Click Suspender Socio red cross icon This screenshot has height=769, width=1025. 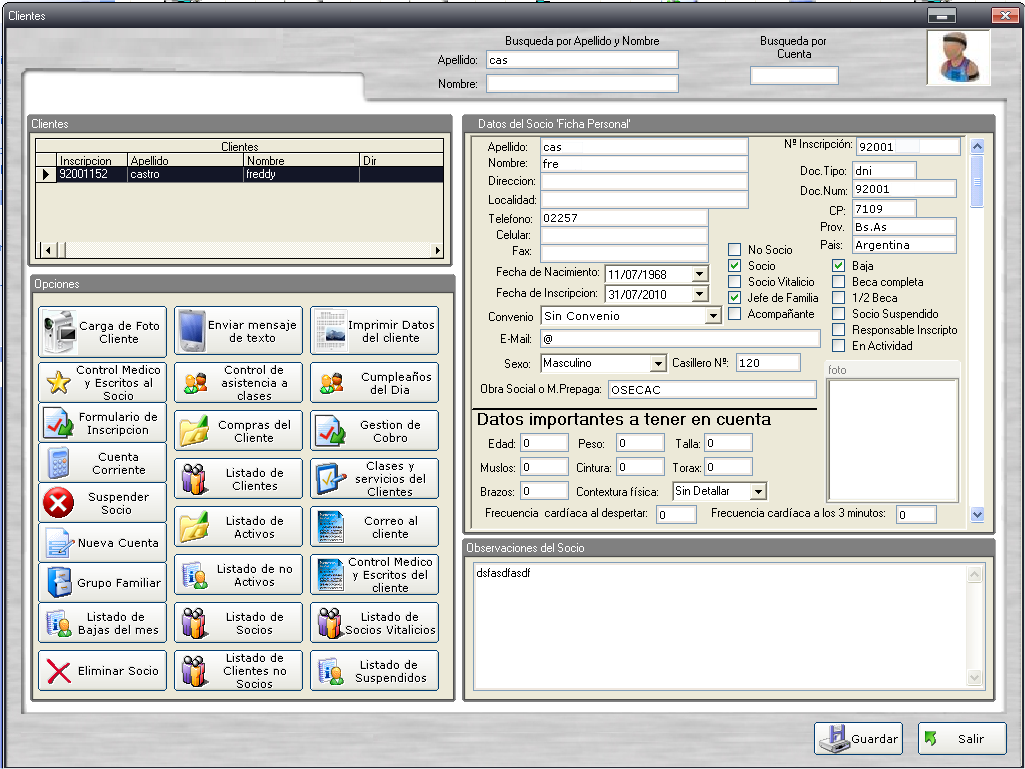pyautogui.click(x=59, y=504)
